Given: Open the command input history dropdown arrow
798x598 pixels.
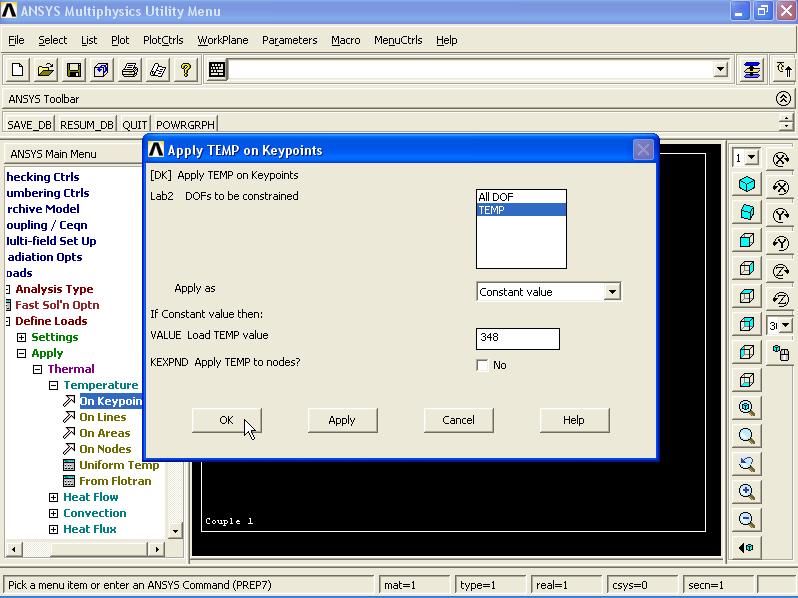Looking at the screenshot, I should tap(720, 69).
